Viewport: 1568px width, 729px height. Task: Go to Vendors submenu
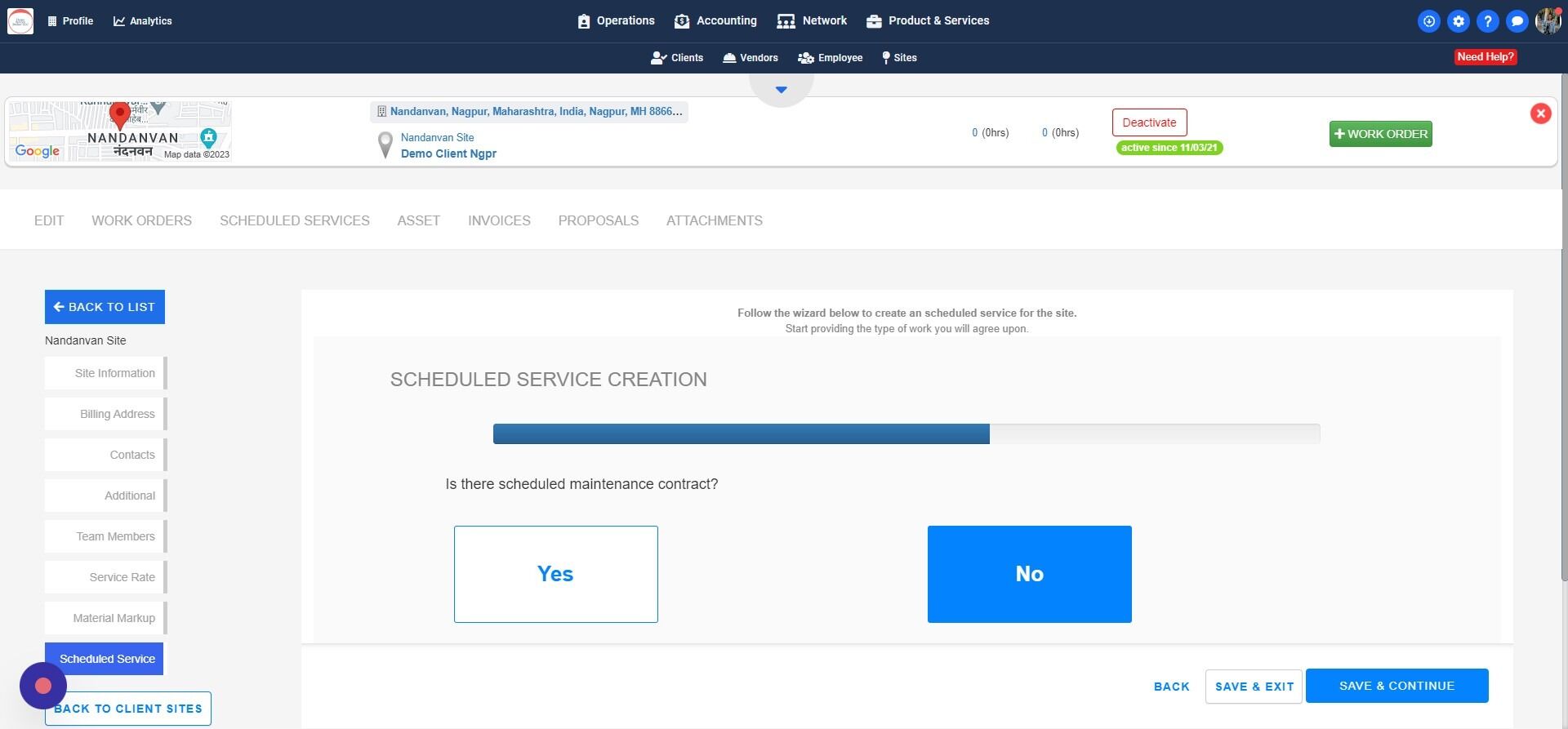pyautogui.click(x=751, y=58)
